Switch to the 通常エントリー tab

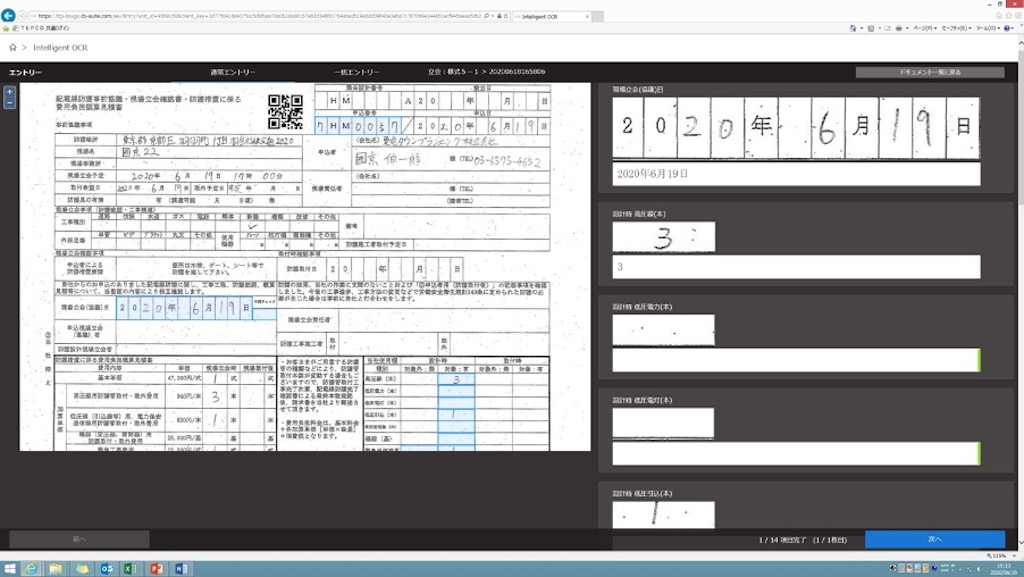232,72
